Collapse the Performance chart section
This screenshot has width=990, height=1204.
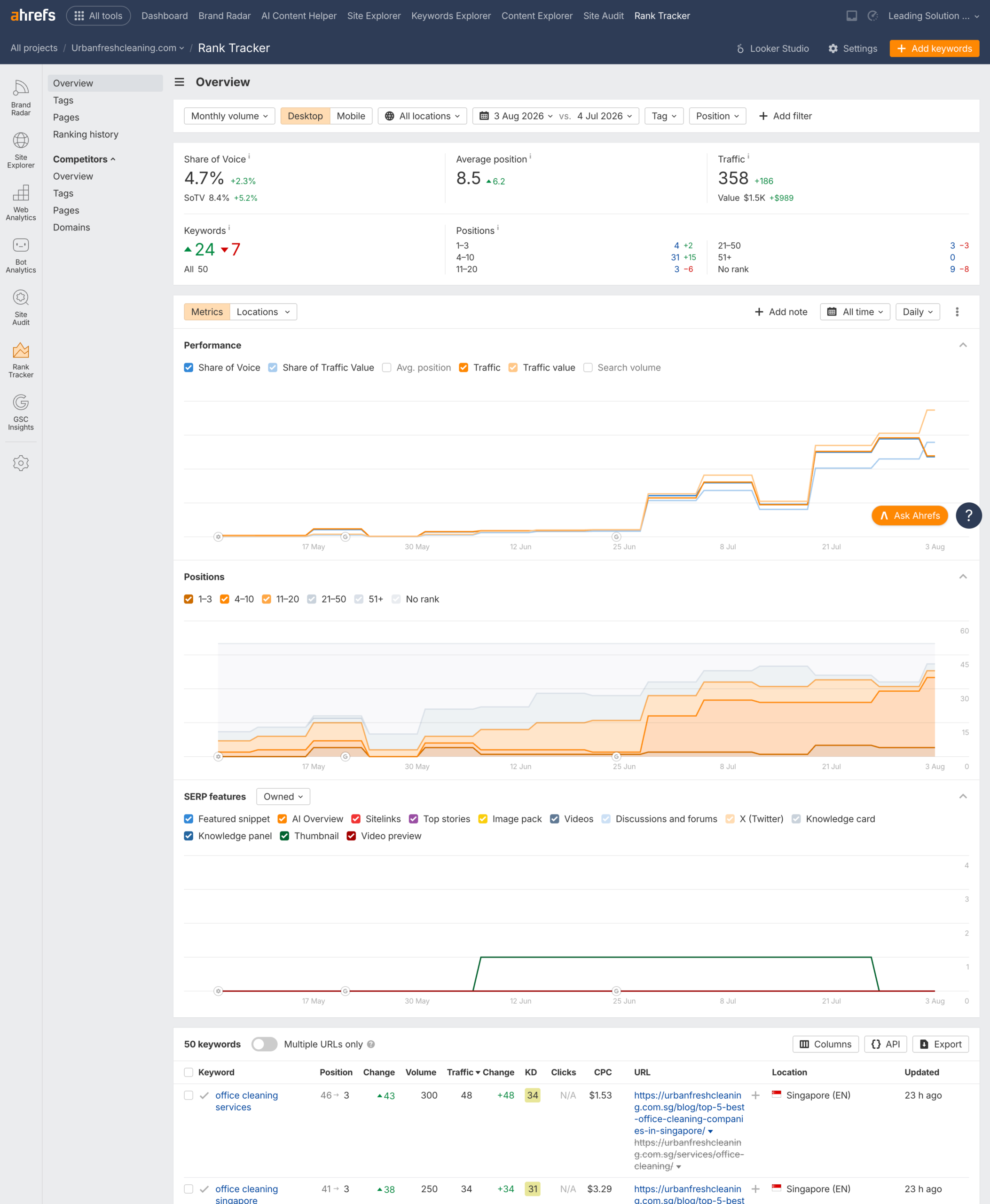click(963, 345)
